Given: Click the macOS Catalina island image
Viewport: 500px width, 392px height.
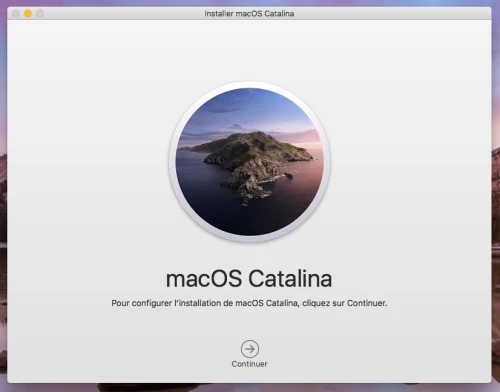Looking at the screenshot, I should [250, 162].
